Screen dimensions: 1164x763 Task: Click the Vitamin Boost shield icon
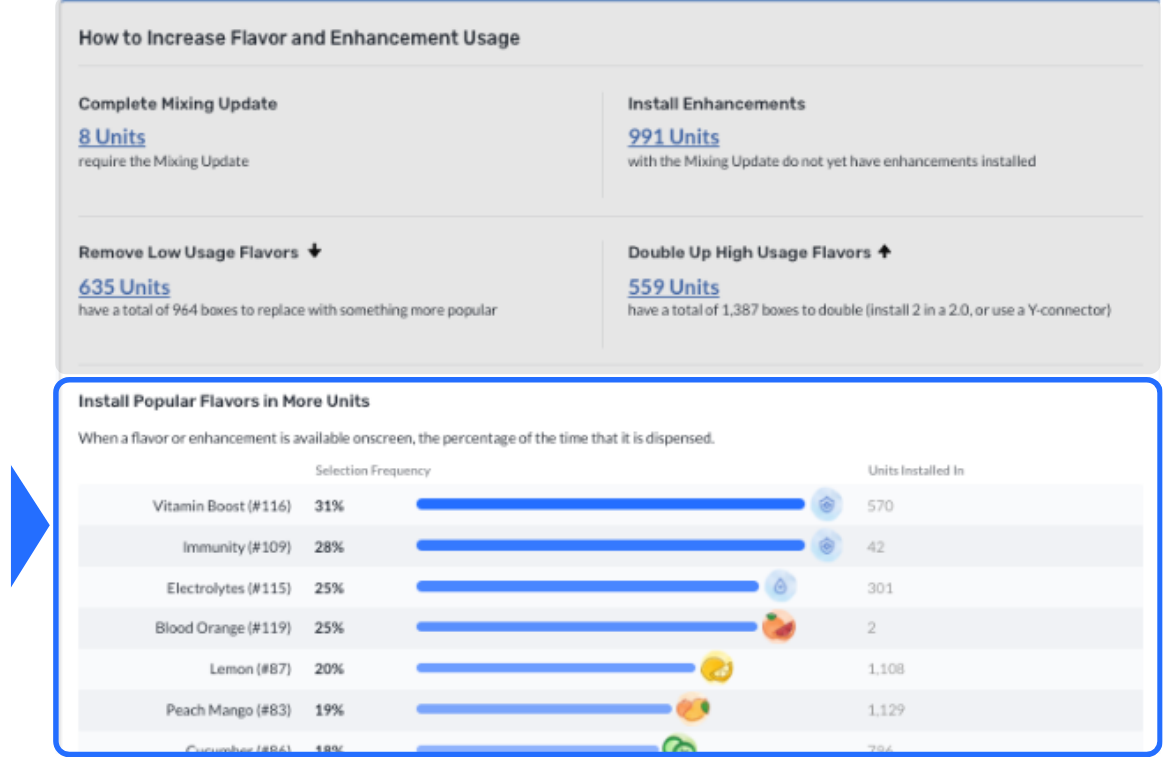pyautogui.click(x=826, y=505)
